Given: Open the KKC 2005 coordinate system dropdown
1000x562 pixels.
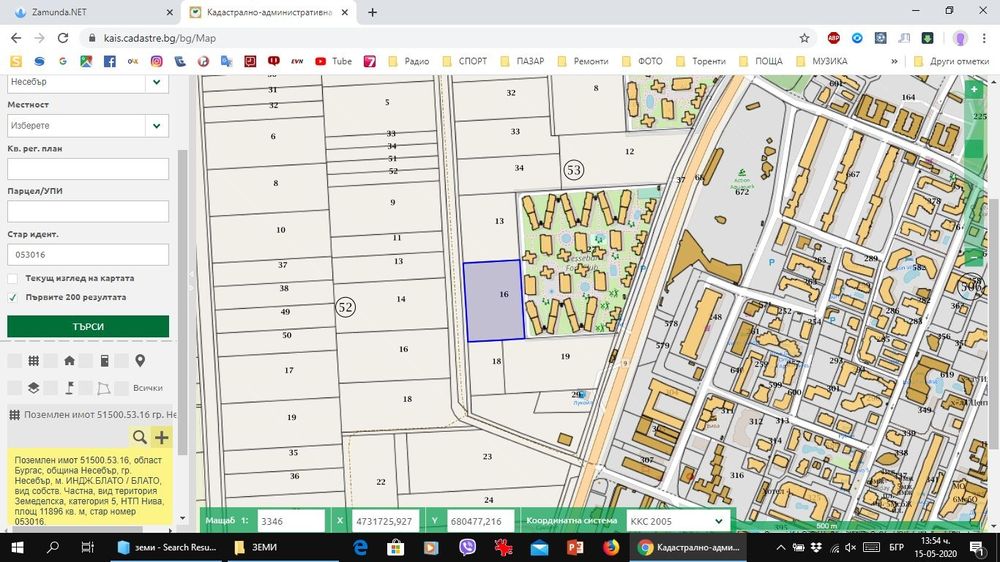Looking at the screenshot, I should click(677, 521).
